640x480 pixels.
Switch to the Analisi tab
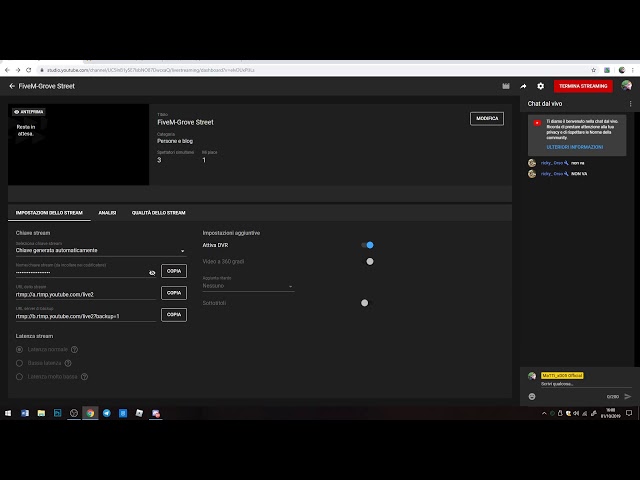pyautogui.click(x=107, y=213)
